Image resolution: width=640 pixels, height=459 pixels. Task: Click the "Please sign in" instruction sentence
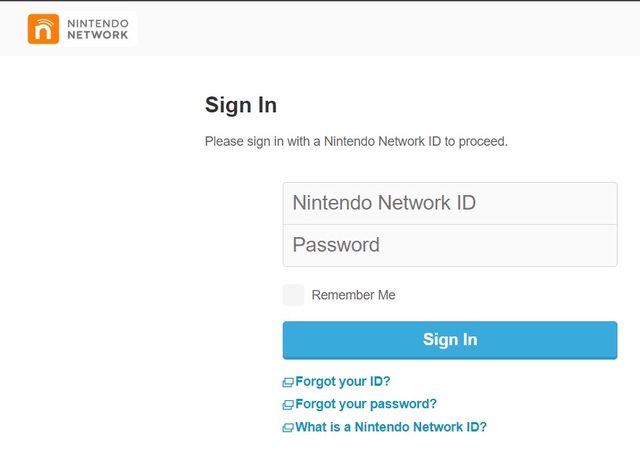point(356,142)
